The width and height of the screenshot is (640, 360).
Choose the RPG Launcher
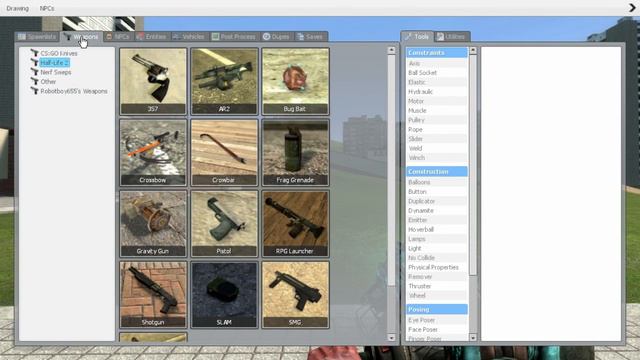click(x=295, y=223)
